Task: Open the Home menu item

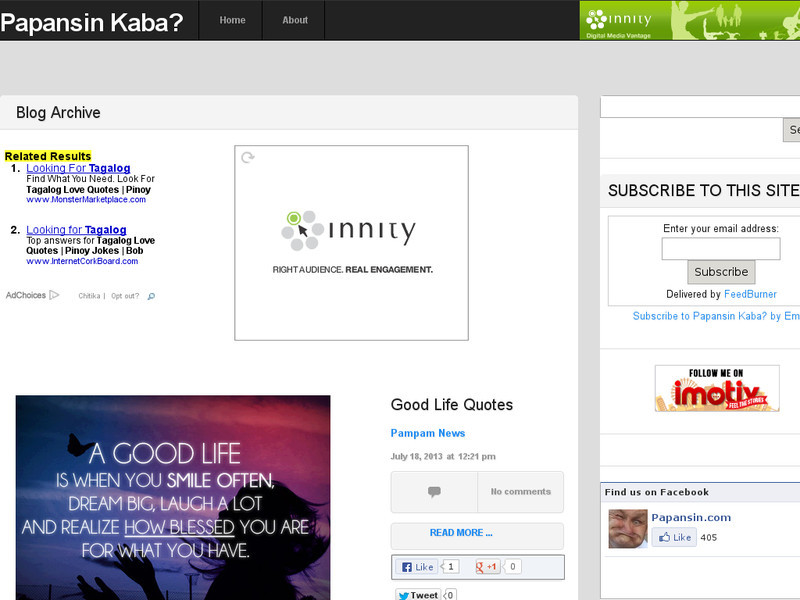Action: (232, 20)
